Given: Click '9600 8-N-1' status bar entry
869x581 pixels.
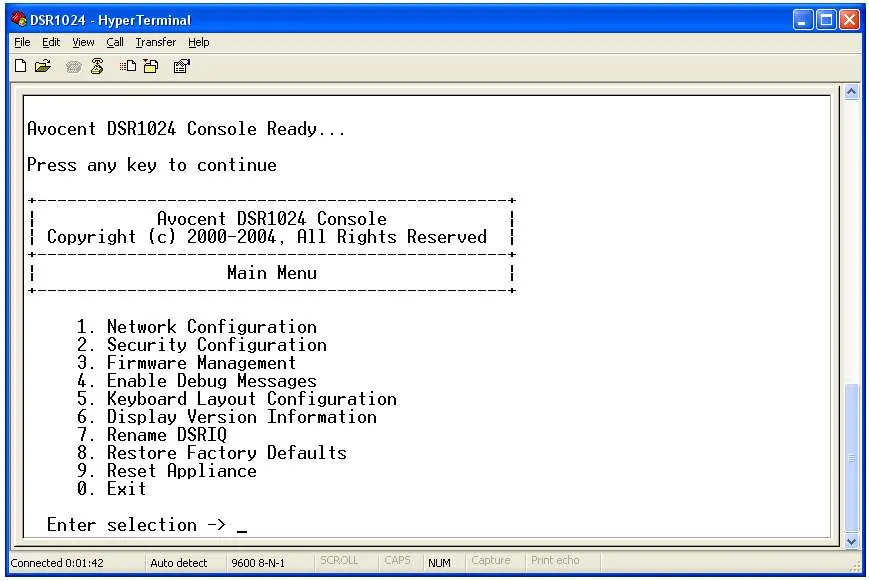Looking at the screenshot, I should 258,563.
